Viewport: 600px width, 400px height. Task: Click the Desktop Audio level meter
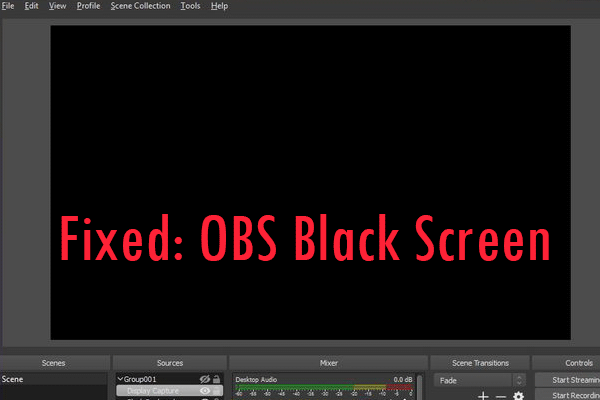click(x=324, y=387)
